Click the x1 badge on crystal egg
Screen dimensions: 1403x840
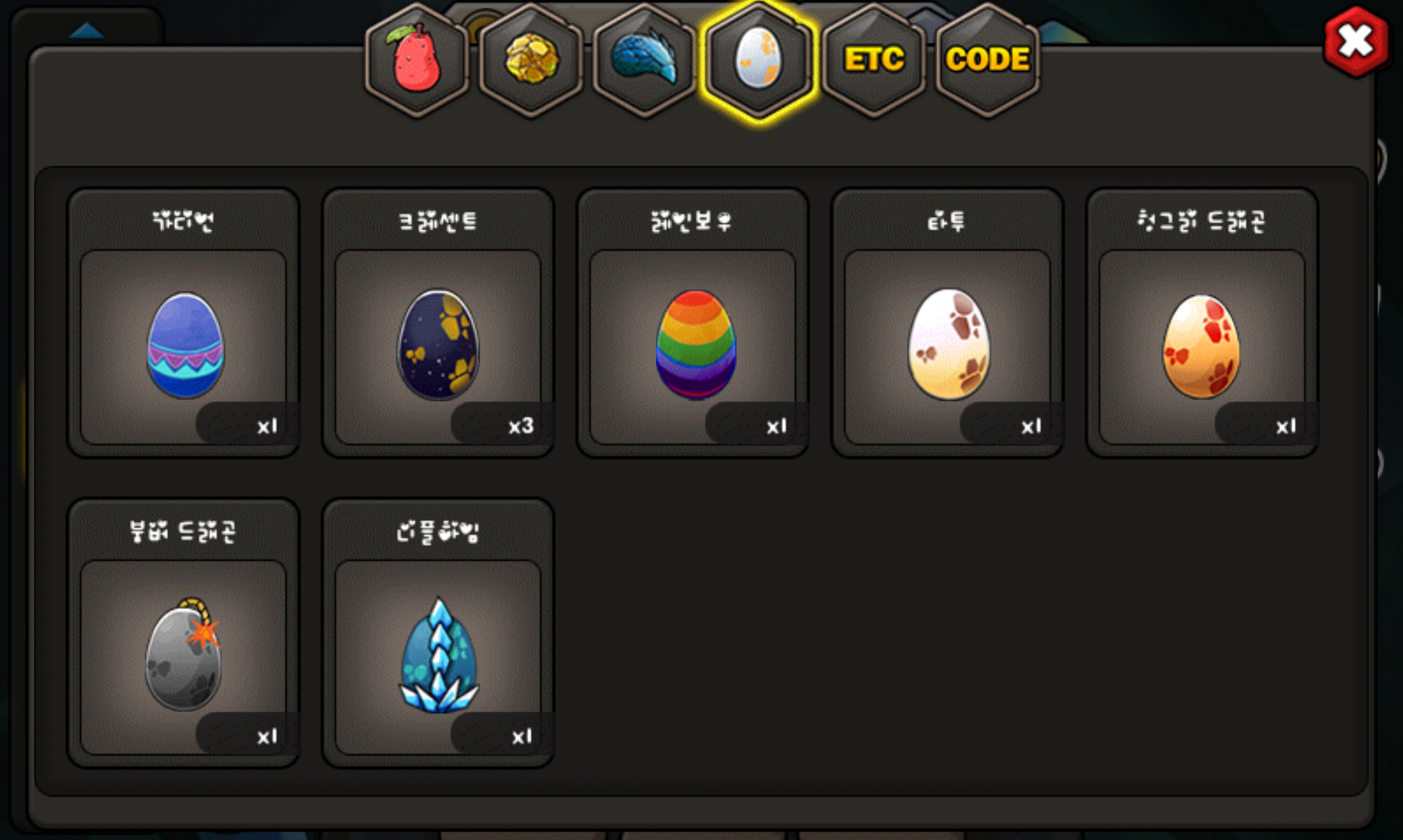521,736
